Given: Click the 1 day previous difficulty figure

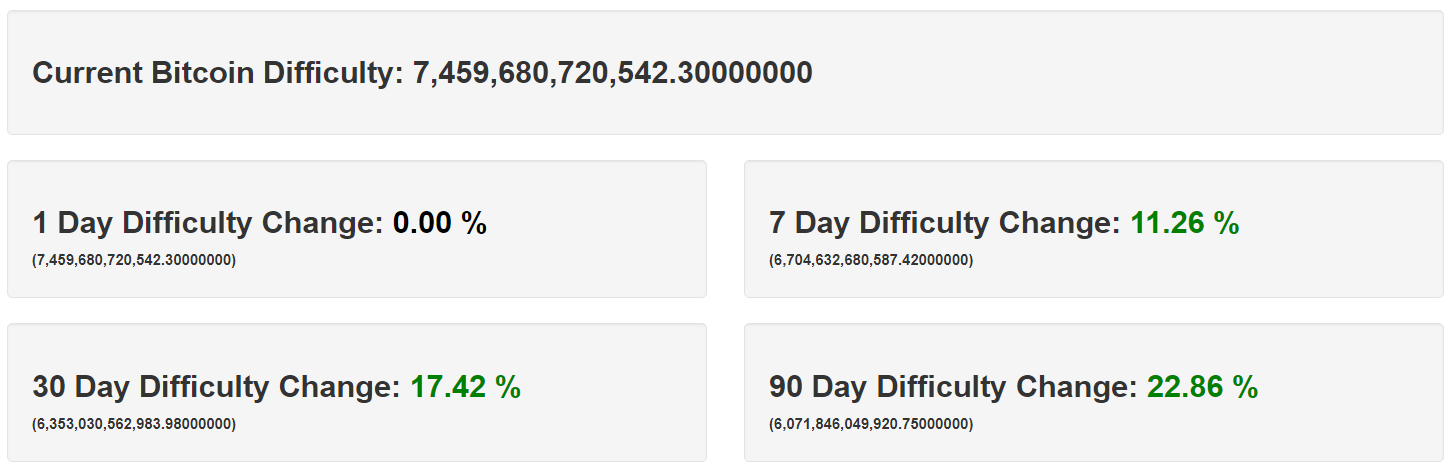Looking at the screenshot, I should tap(134, 260).
